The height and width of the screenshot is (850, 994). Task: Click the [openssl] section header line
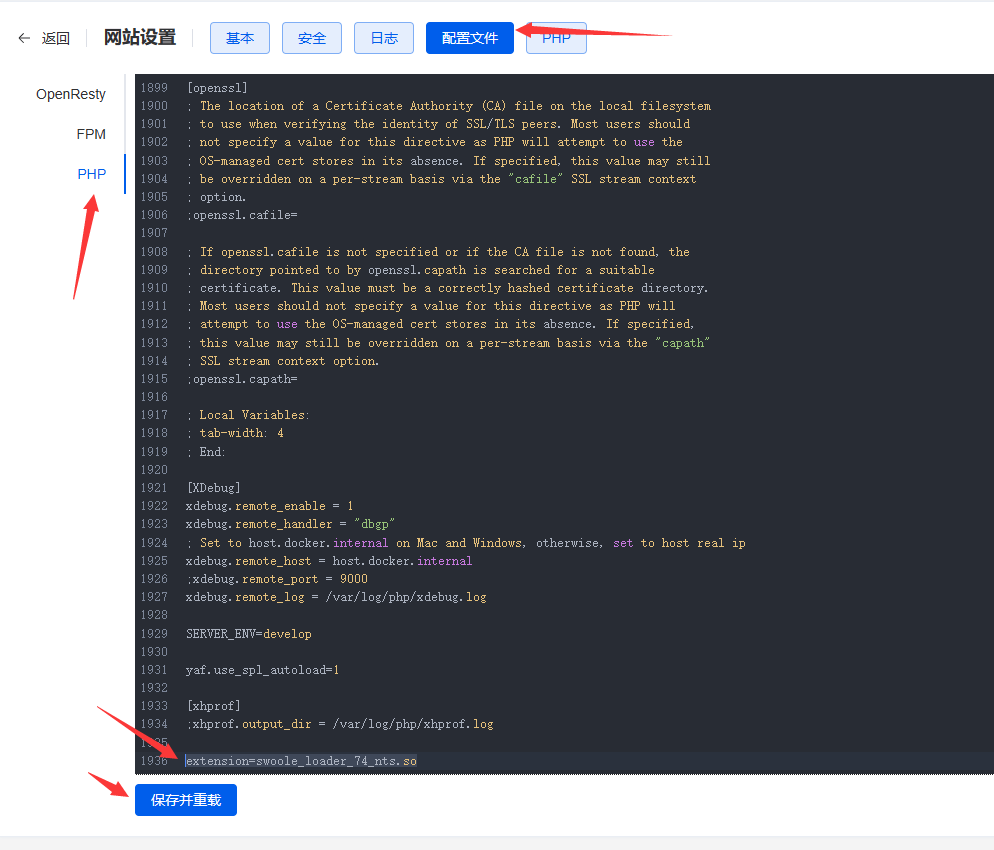tap(217, 88)
